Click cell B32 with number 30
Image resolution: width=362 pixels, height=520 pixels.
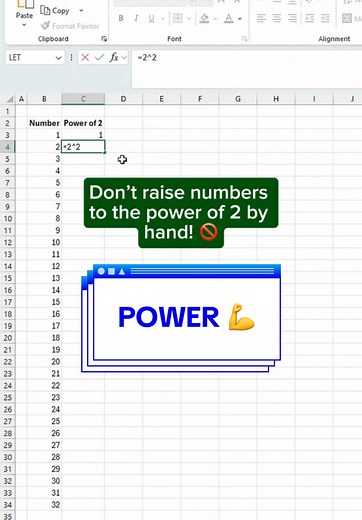[x=44, y=481]
